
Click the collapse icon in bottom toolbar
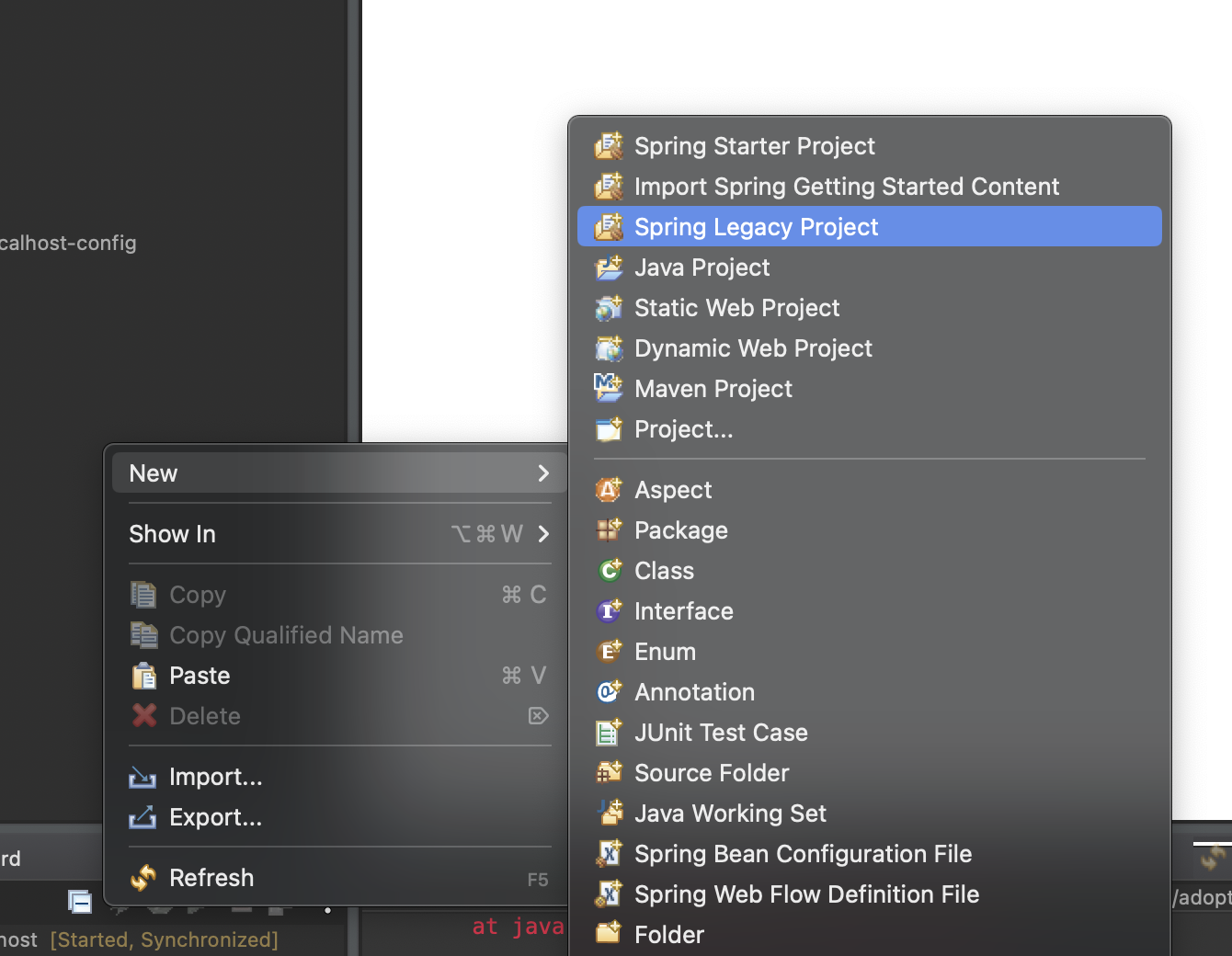pyautogui.click(x=80, y=902)
